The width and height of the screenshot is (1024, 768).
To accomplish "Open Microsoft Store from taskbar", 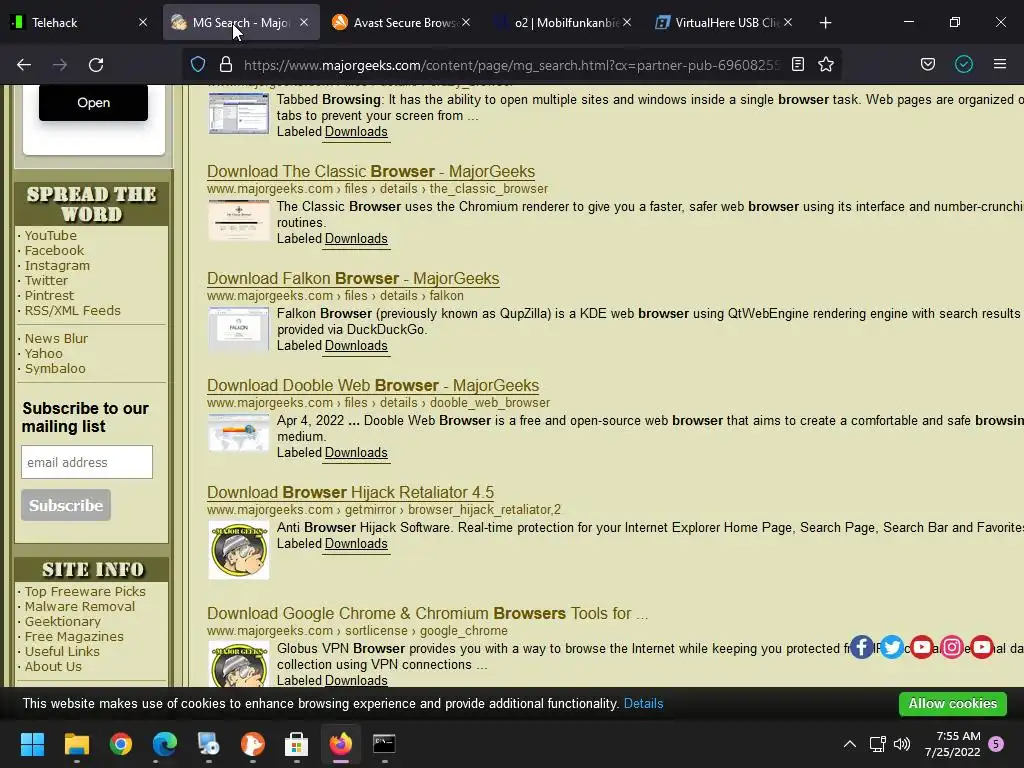I will (296, 744).
